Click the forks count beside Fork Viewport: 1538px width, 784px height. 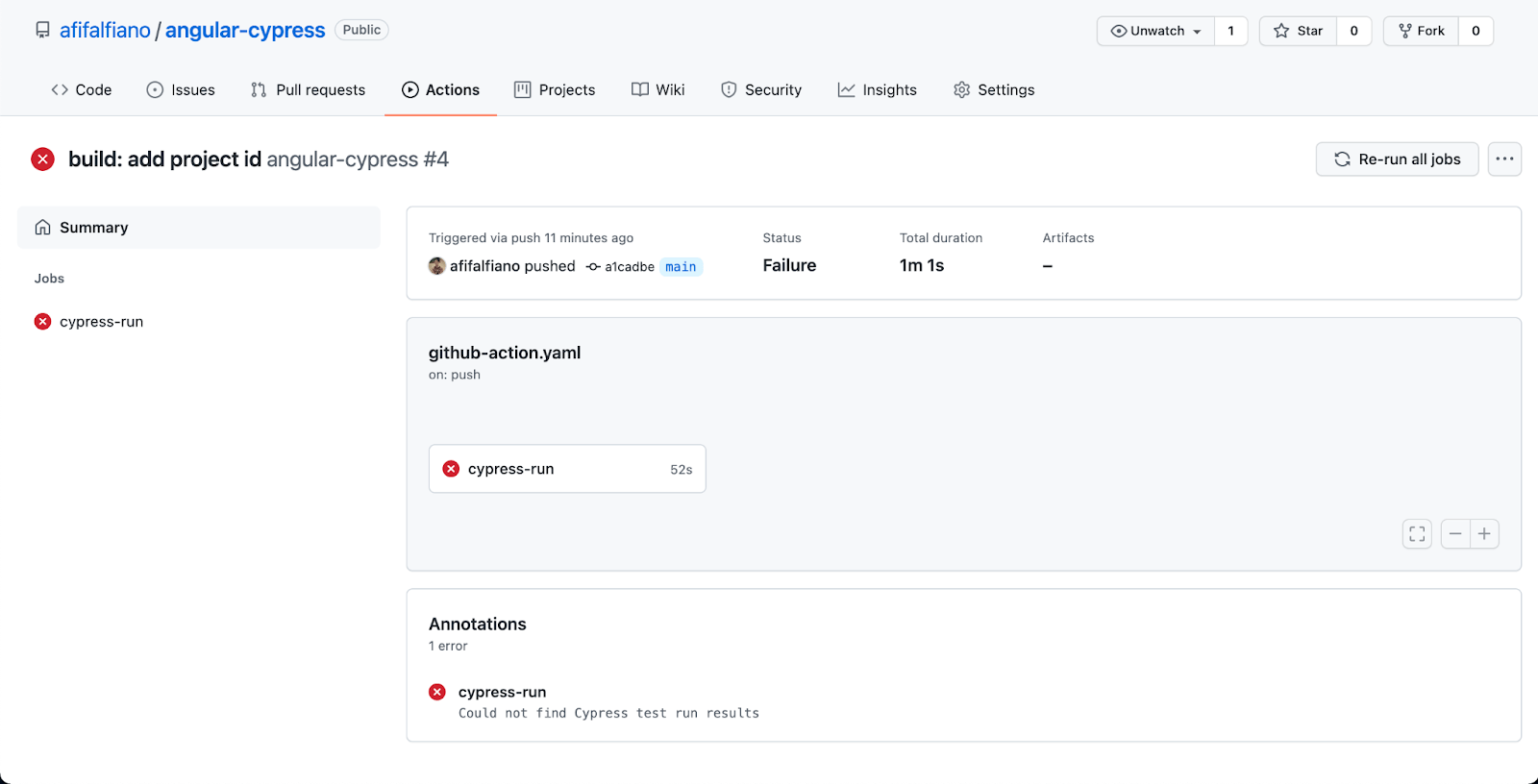point(1476,31)
